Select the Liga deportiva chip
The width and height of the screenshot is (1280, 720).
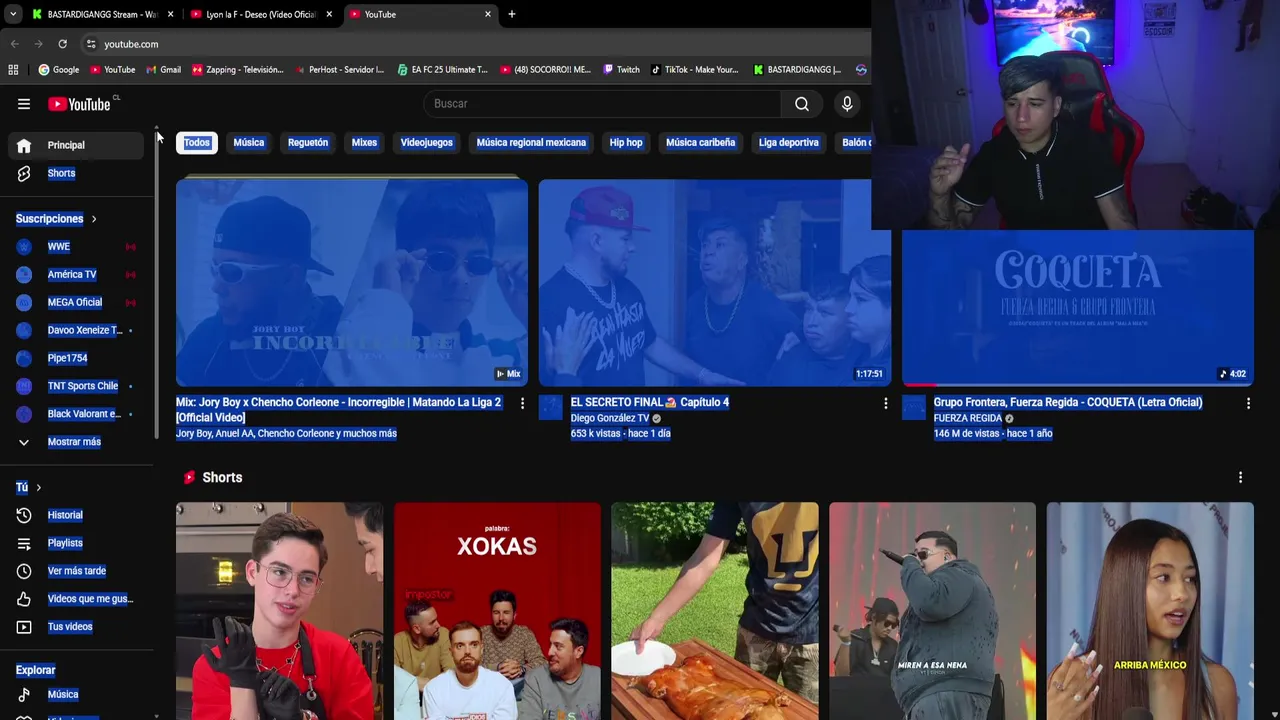[x=789, y=143]
